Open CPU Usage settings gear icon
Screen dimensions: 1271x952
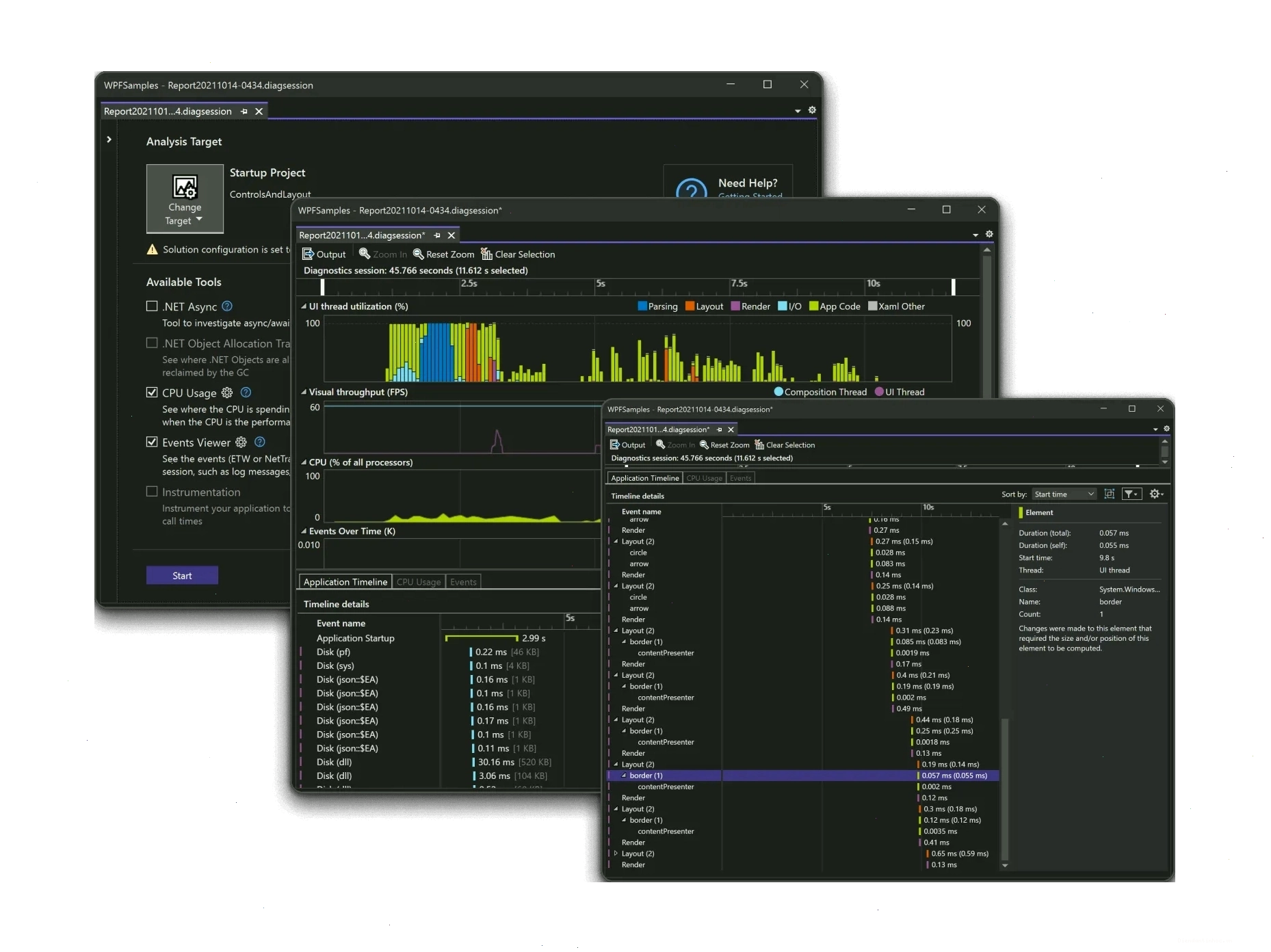coord(227,393)
